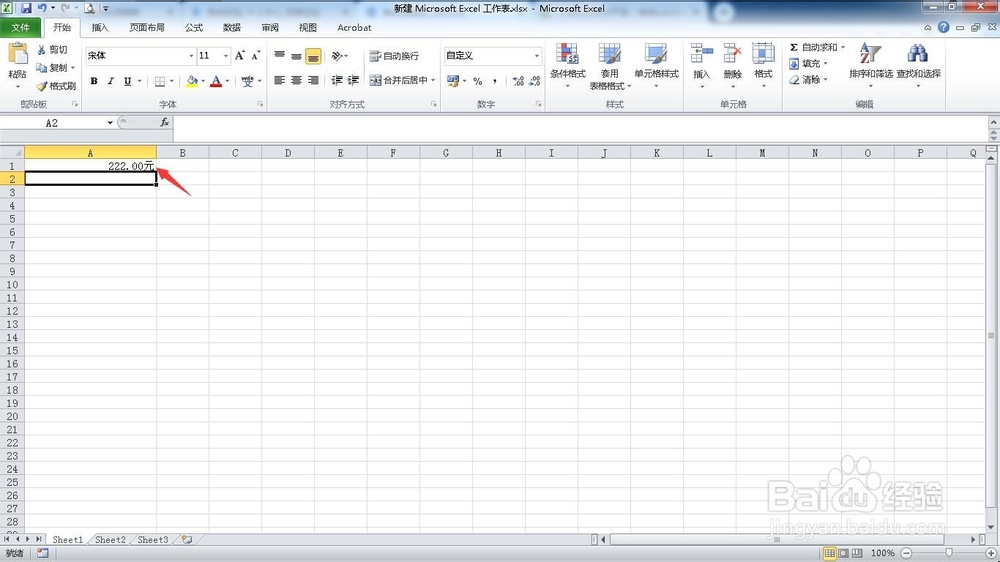
Task: Align text right in the cell
Action: (x=313, y=80)
